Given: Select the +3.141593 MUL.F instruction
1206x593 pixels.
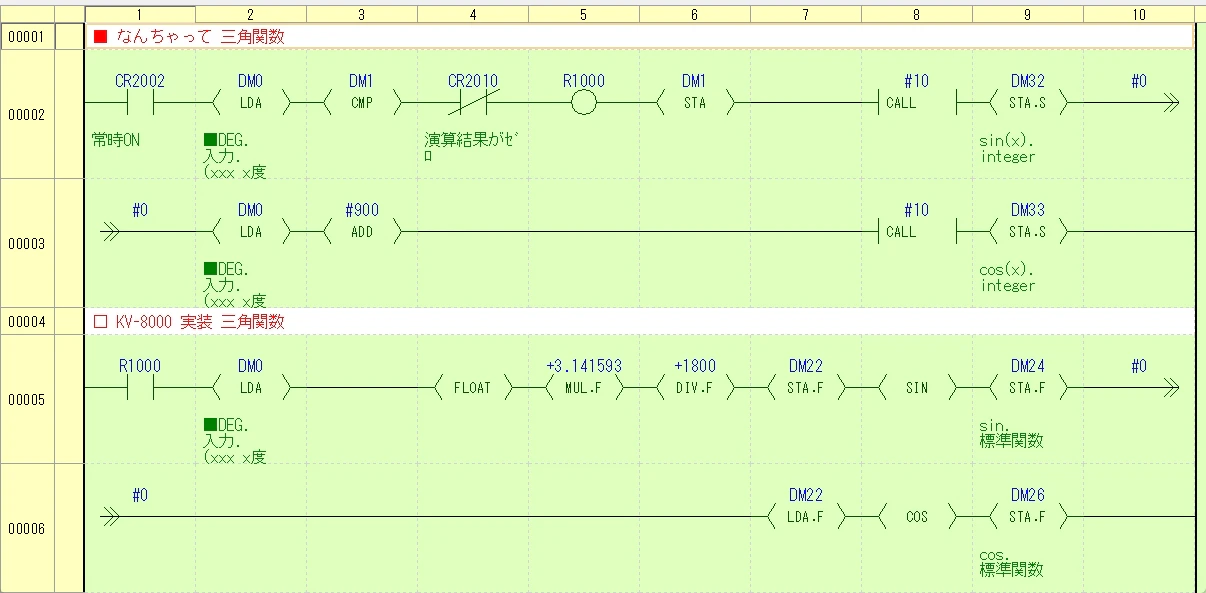Looking at the screenshot, I should (x=584, y=388).
